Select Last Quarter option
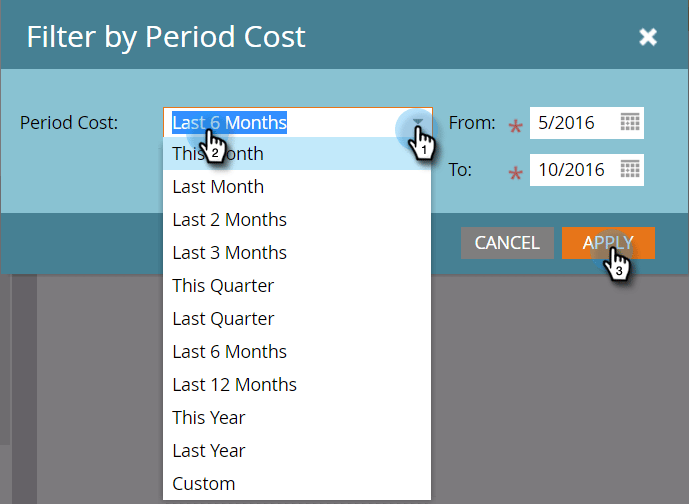Viewport: 689px width, 504px height. click(x=297, y=319)
